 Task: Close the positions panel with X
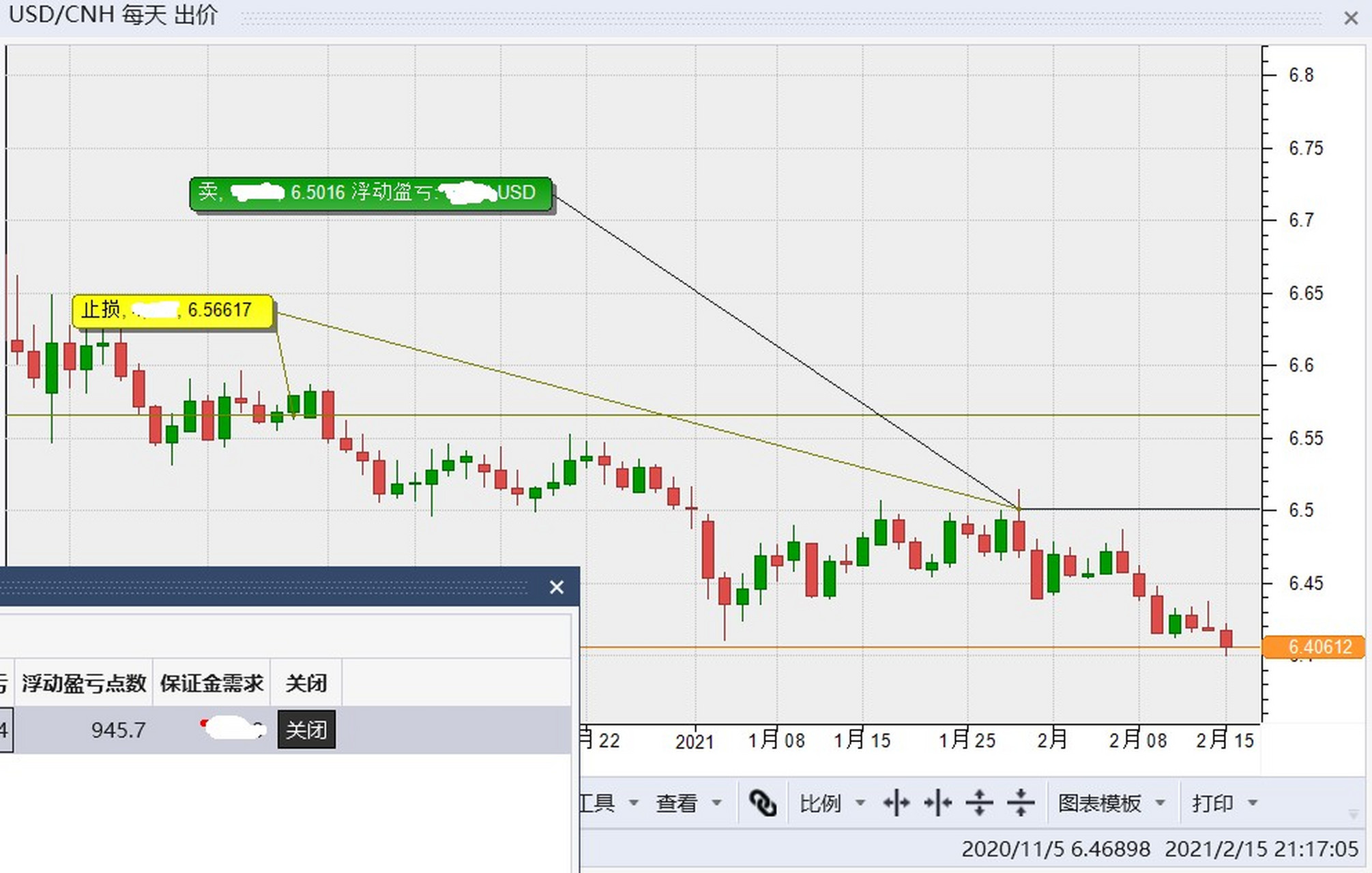(x=557, y=587)
